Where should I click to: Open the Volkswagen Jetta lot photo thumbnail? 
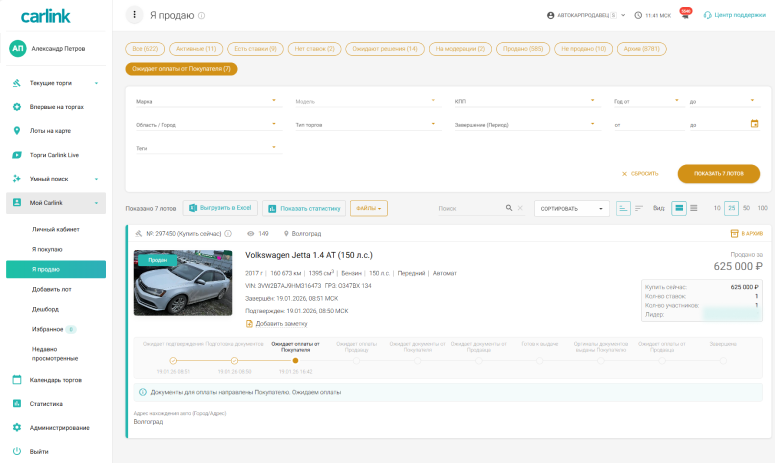click(x=183, y=282)
